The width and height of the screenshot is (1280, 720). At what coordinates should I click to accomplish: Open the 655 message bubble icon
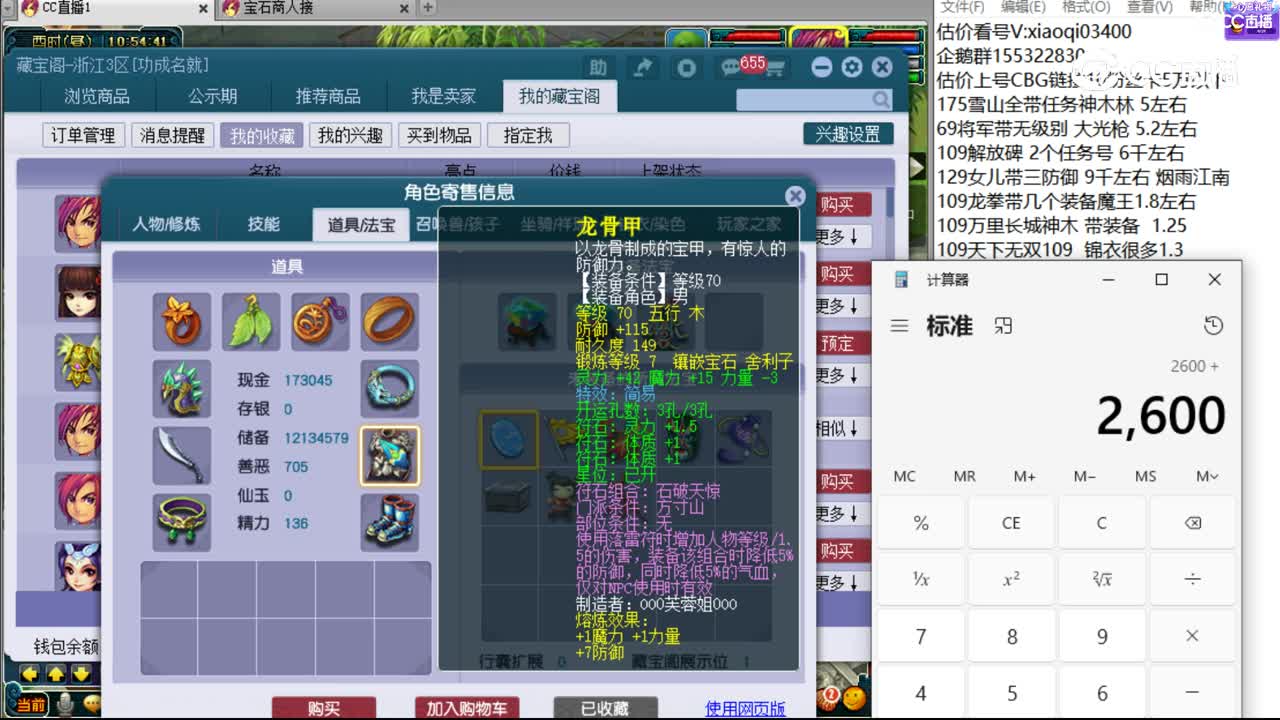(737, 66)
